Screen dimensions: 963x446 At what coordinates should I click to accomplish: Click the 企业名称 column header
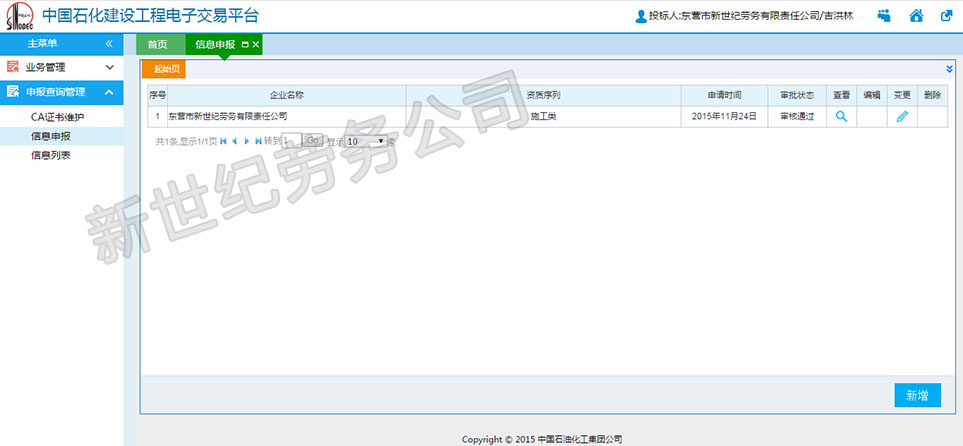pyautogui.click(x=287, y=95)
